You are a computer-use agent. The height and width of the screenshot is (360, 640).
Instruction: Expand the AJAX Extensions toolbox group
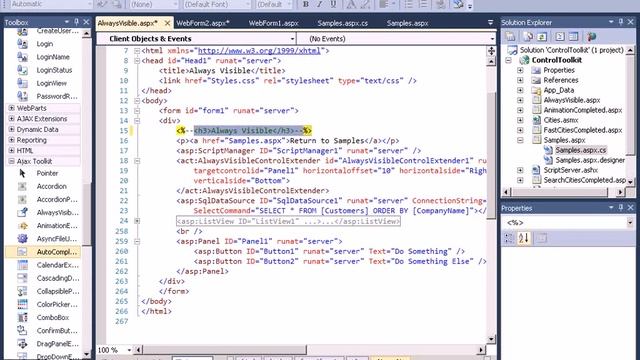pos(11,119)
